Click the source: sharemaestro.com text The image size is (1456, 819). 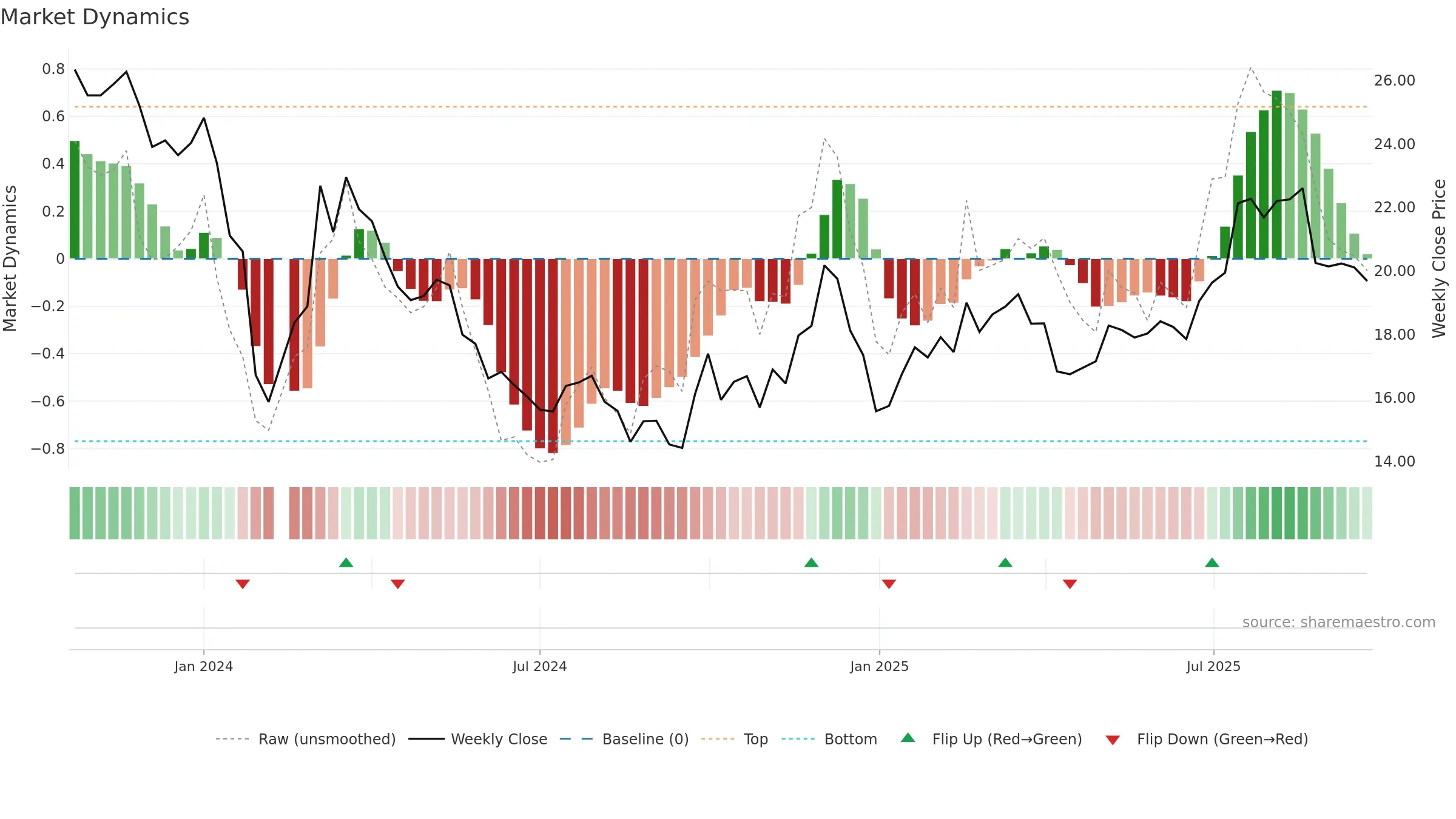click(x=1339, y=622)
